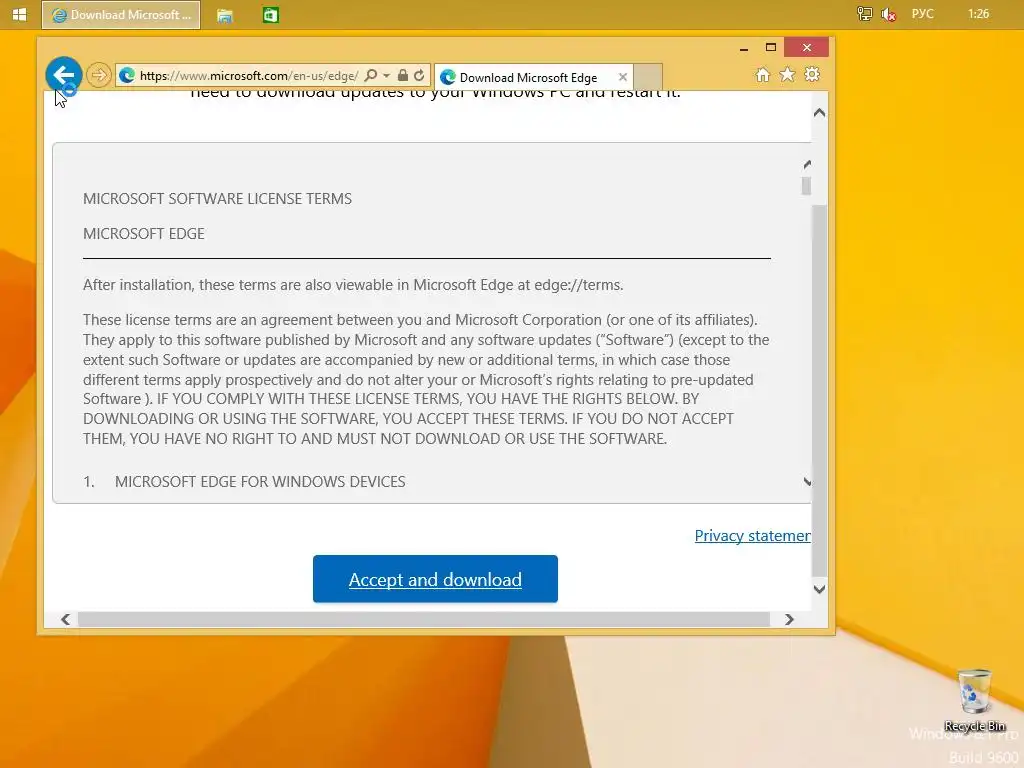Click page scrollbar down arrow
The width and height of the screenshot is (1024, 768).
[x=820, y=589]
